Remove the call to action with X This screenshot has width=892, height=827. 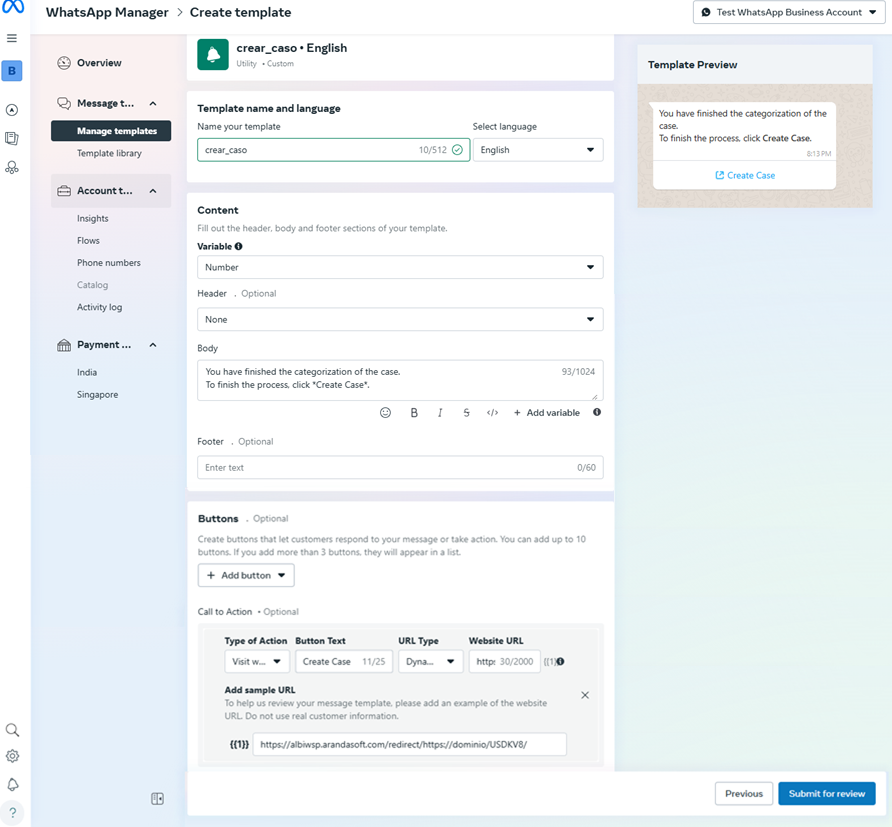(x=585, y=695)
